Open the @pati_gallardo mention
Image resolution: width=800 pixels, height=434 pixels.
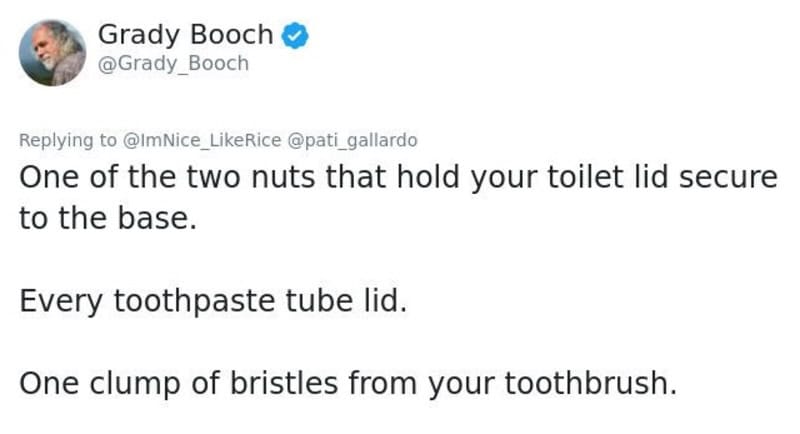[352, 140]
